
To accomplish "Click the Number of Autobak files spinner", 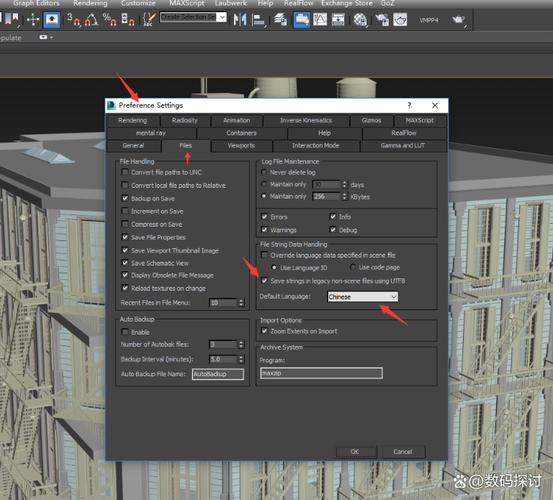I will coord(241,344).
